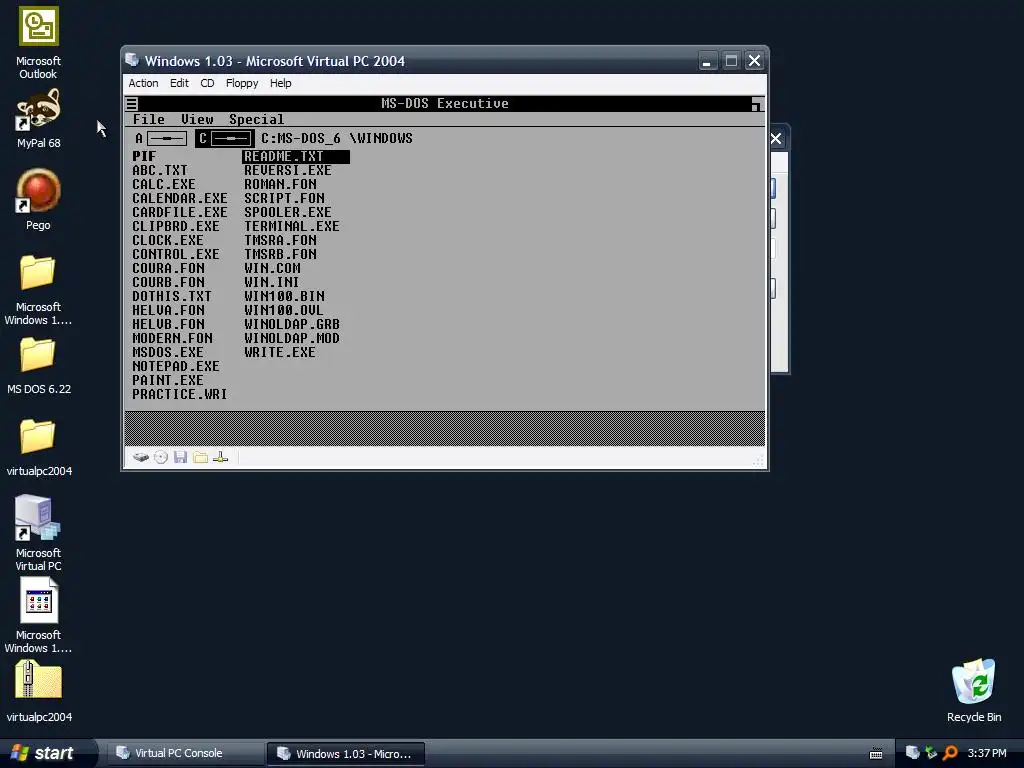The height and width of the screenshot is (768, 1024).
Task: Click CD drive status icon in Virtual PC
Action: [161, 457]
